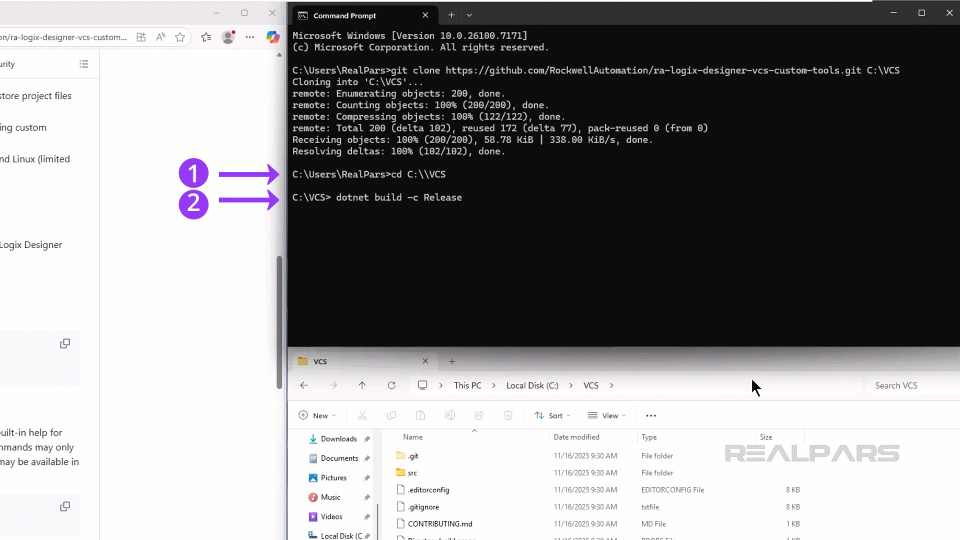The width and height of the screenshot is (960, 540).
Task: Sort files by Name column header
Action: point(413,437)
